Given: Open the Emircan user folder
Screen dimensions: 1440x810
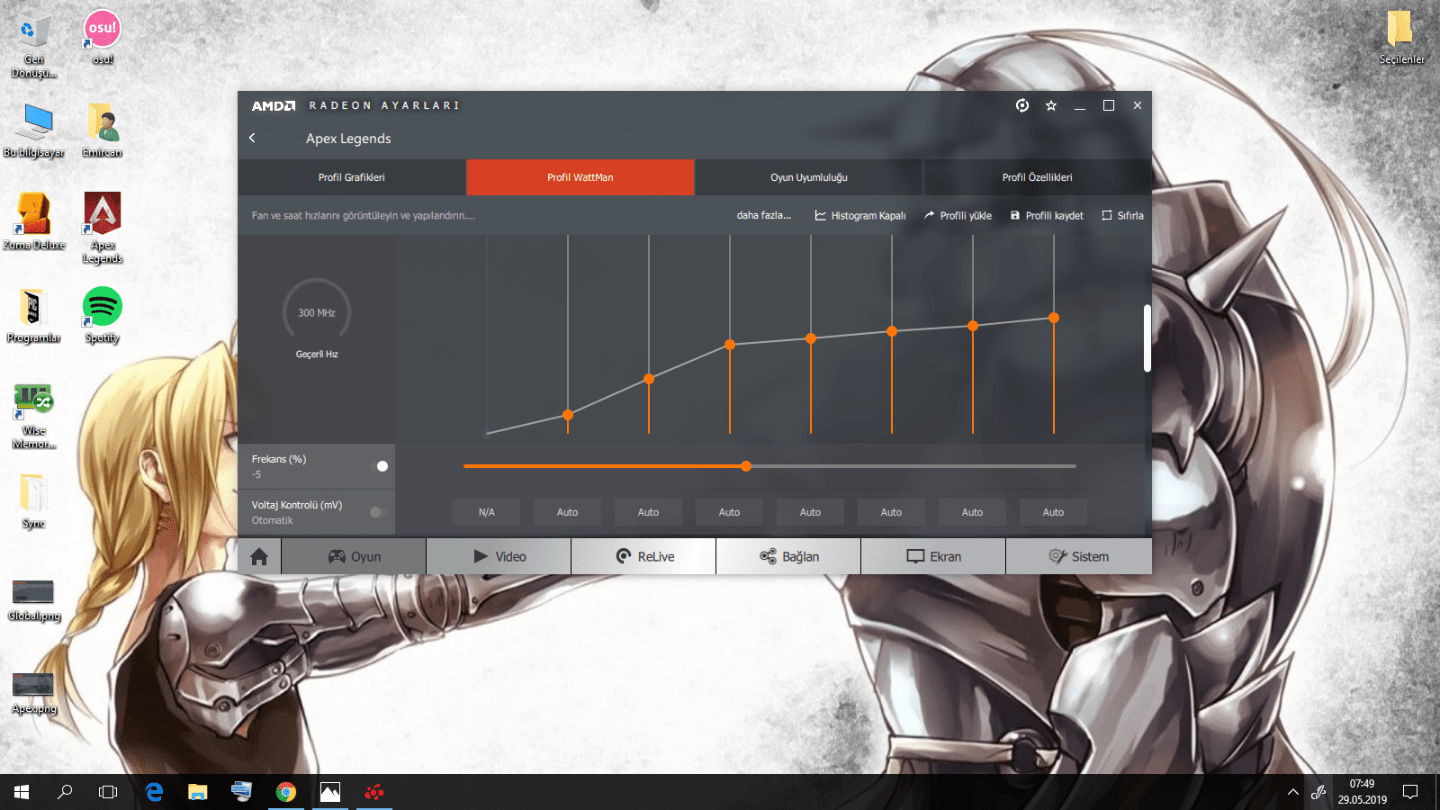Looking at the screenshot, I should (x=102, y=130).
